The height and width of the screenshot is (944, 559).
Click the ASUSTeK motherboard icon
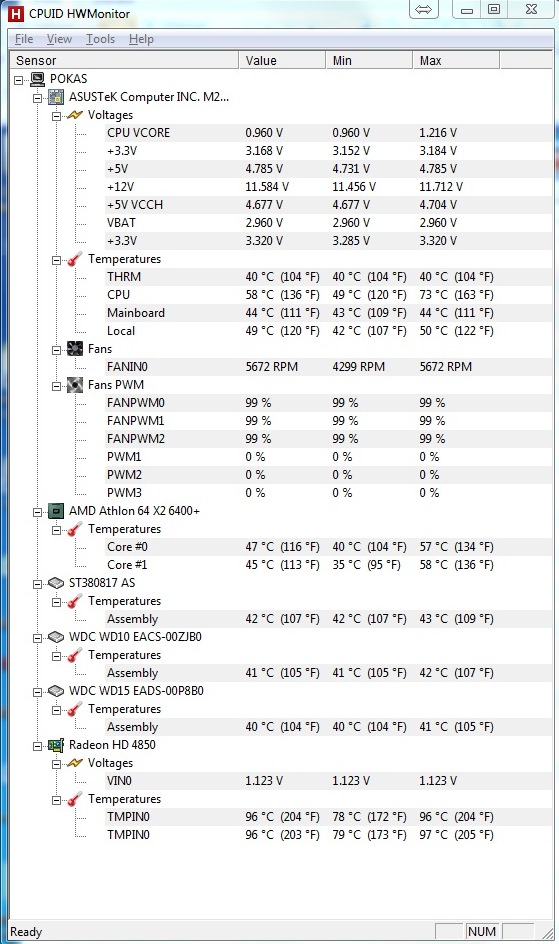[x=56, y=97]
